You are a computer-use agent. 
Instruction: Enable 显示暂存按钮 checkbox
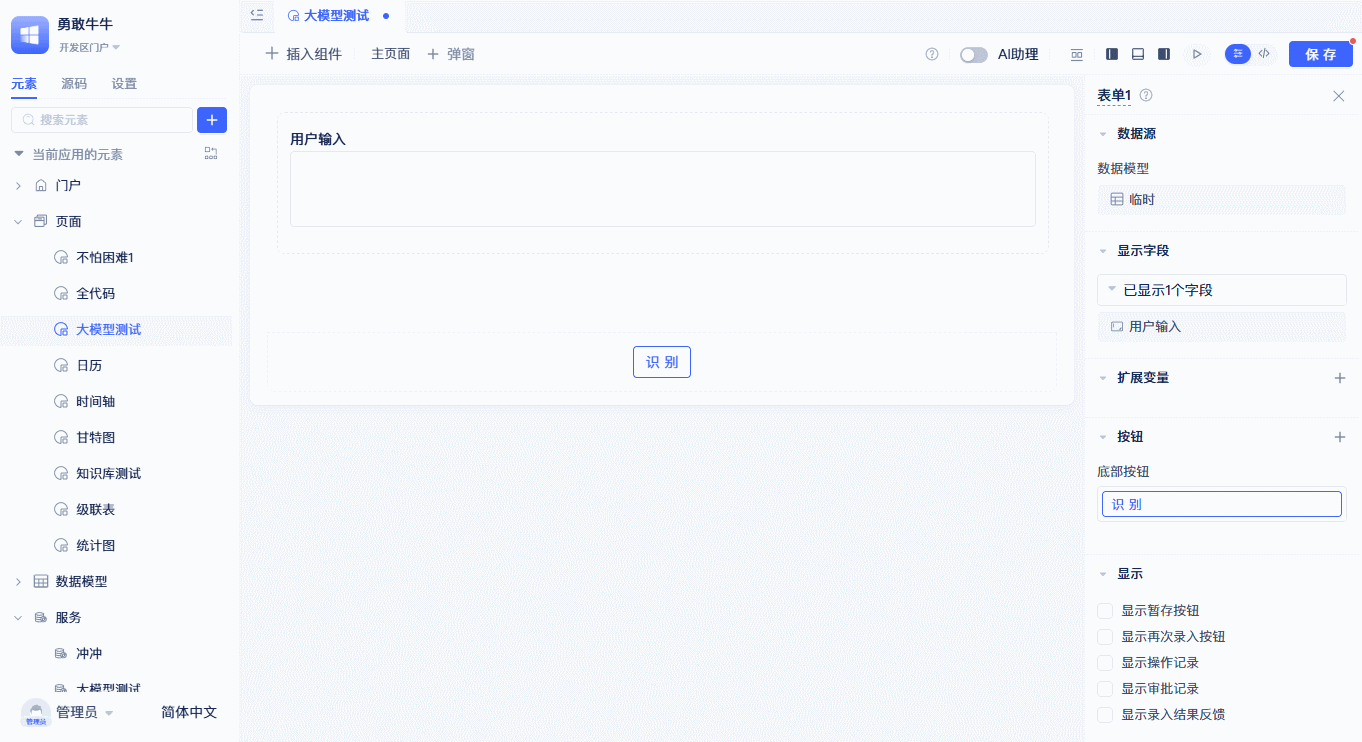click(x=1105, y=611)
